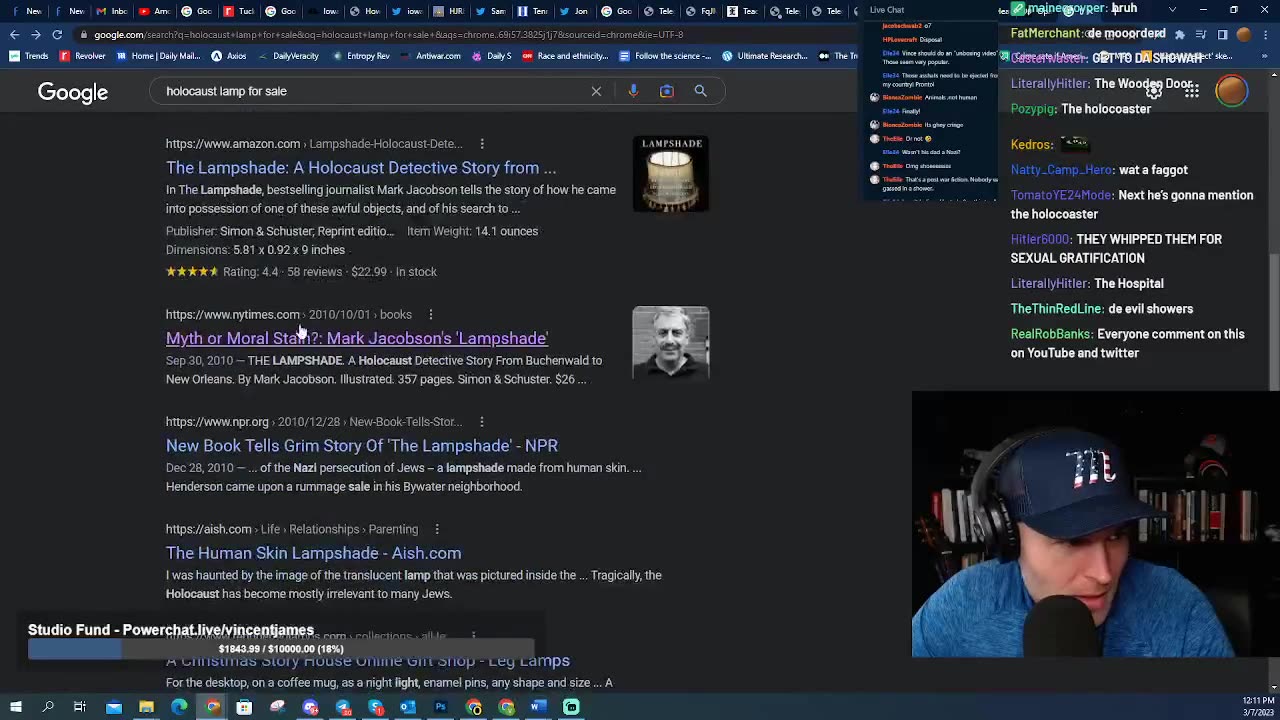This screenshot has height=720, width=1280.
Task: Open options menu for the amazon.com result
Action: click(x=482, y=144)
